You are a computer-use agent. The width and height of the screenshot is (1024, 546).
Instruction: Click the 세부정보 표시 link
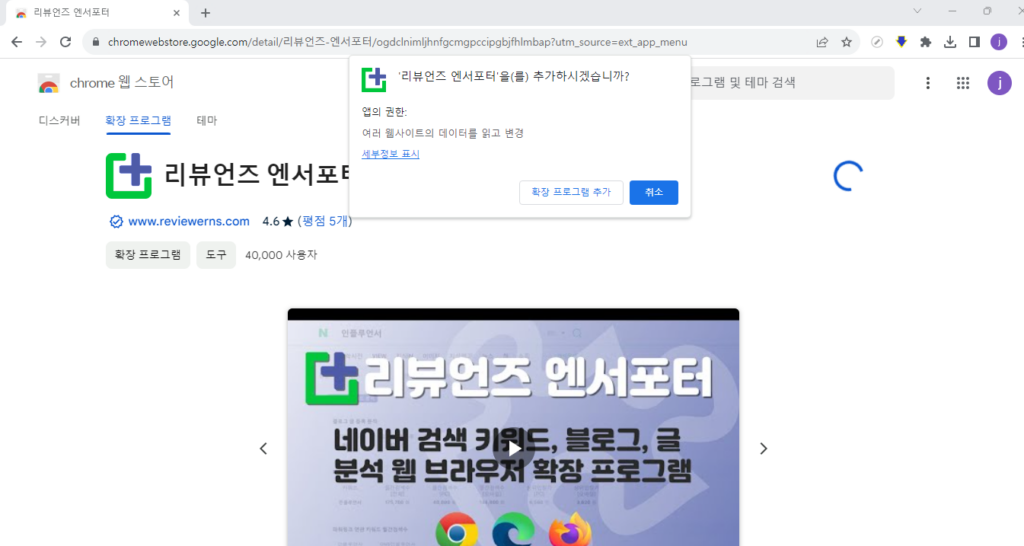[x=391, y=154]
